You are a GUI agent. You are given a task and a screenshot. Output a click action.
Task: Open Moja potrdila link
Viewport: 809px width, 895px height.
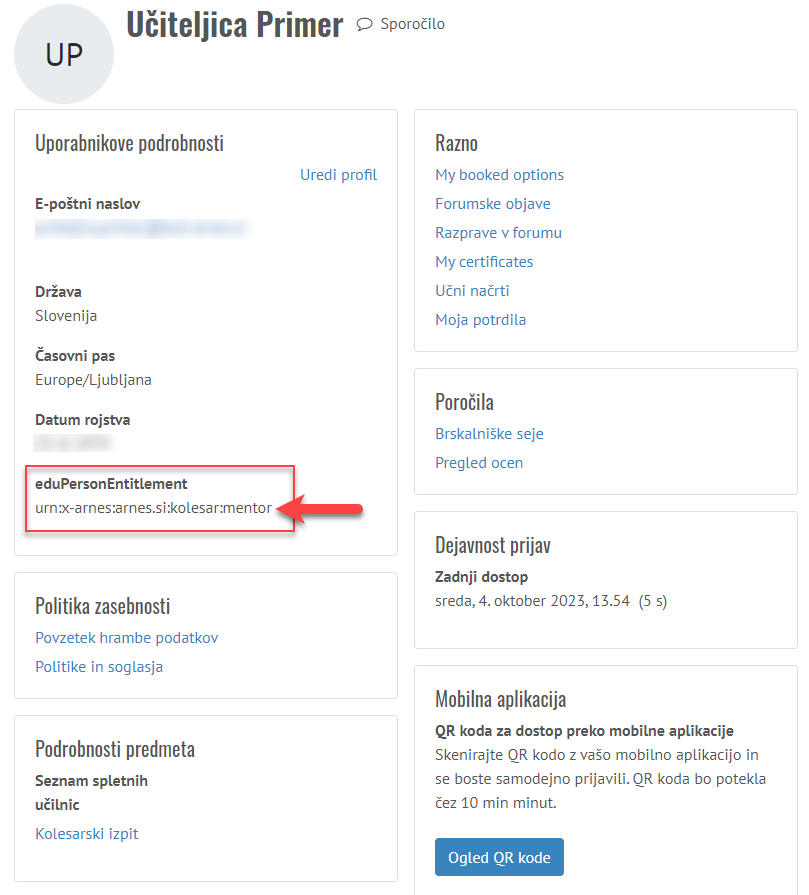[x=480, y=320]
